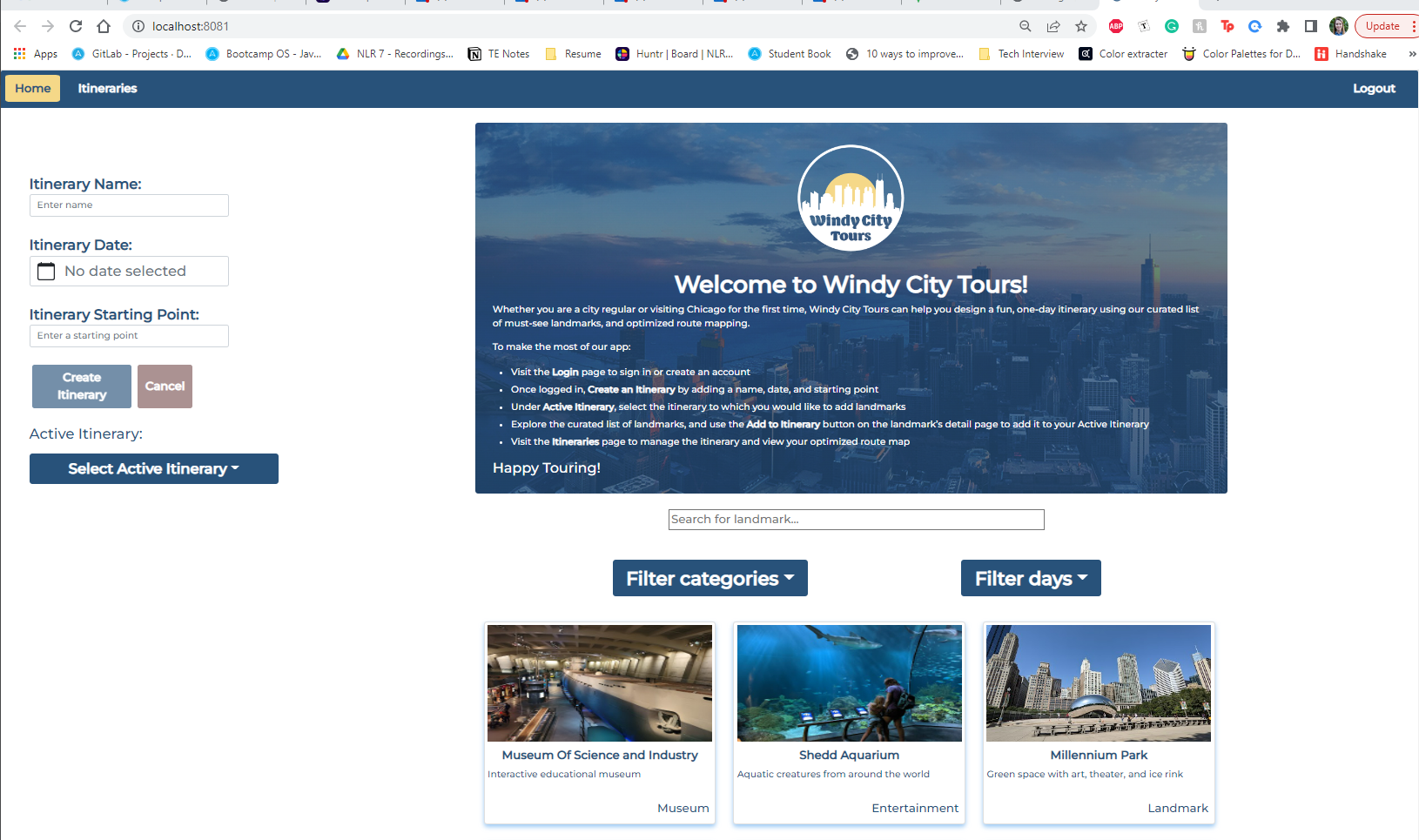Bookmark this page with the star icon
Screen dimensions: 1419x840
point(1082,26)
